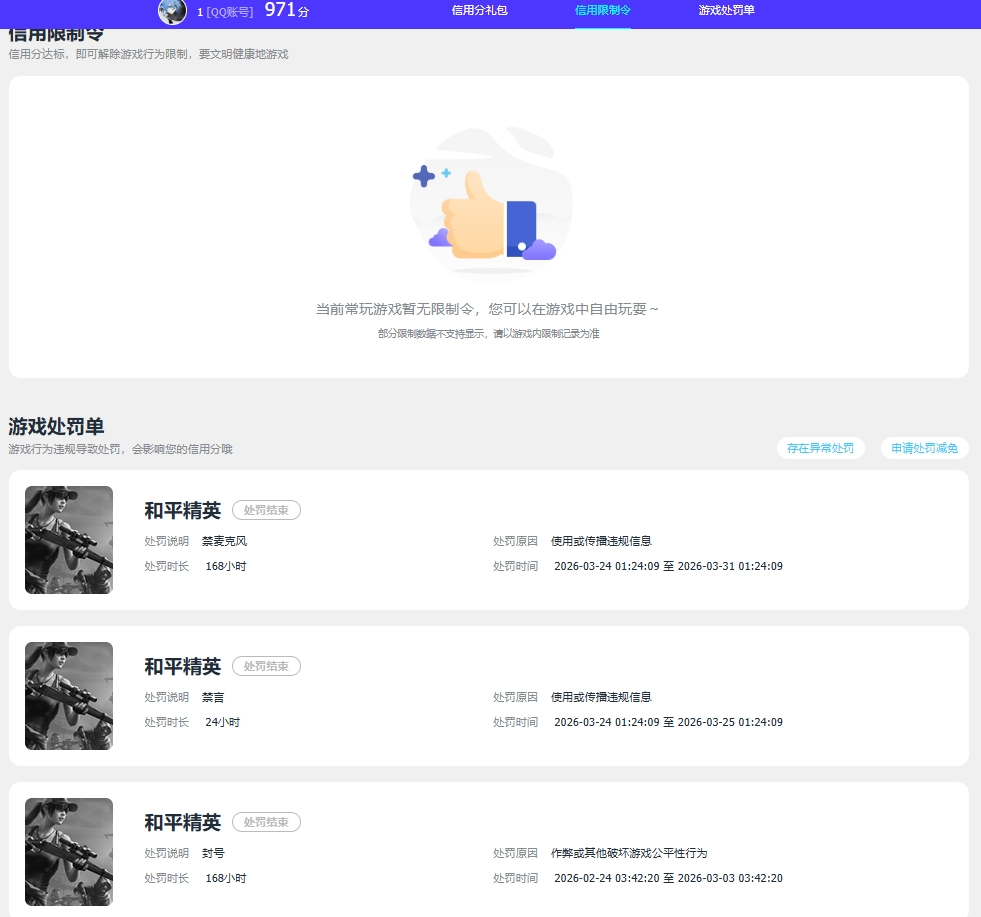Click 168小时 duration on 封号 card
The width and height of the screenshot is (981, 917).
(x=226, y=878)
